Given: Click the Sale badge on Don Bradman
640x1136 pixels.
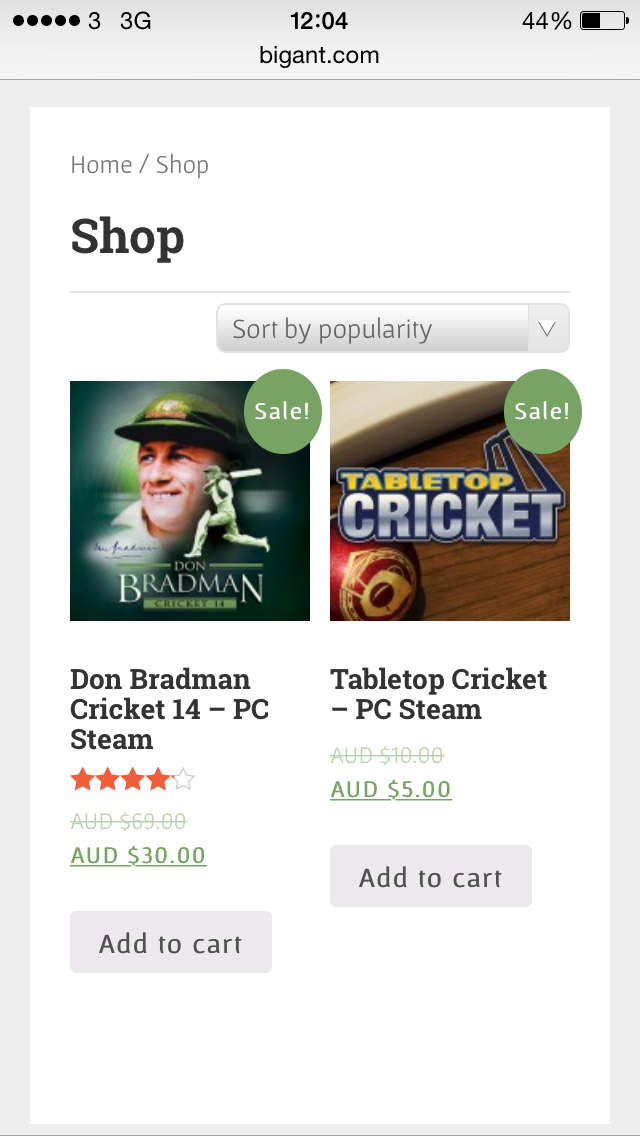Looking at the screenshot, I should click(282, 411).
